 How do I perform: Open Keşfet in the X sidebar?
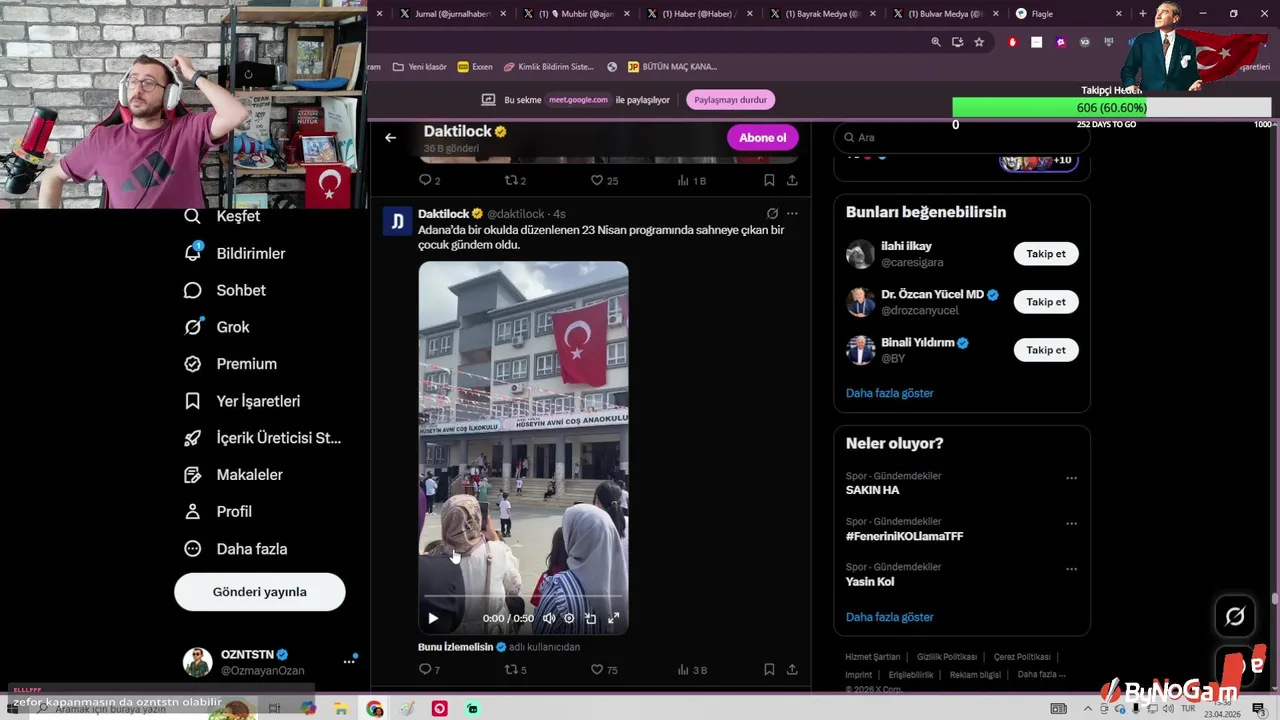click(x=222, y=216)
